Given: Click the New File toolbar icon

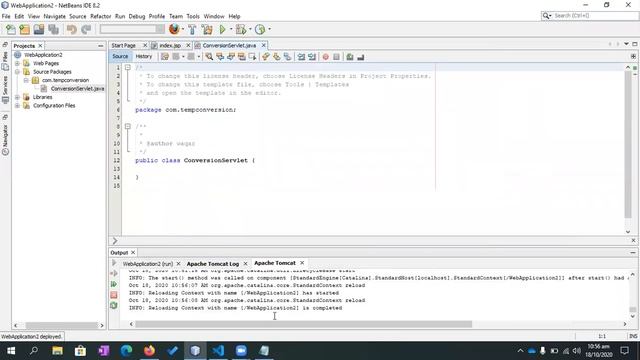Looking at the screenshot, I should [x=11, y=29].
